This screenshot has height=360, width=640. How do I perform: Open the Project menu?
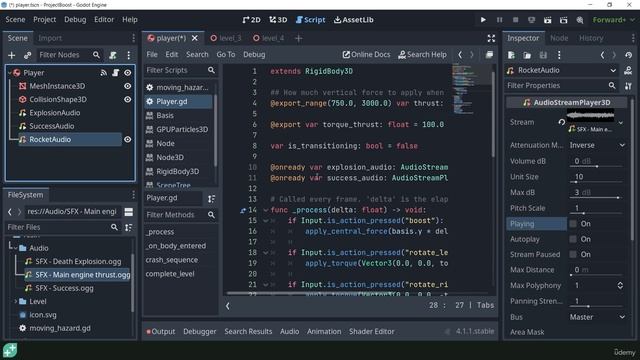point(44,20)
